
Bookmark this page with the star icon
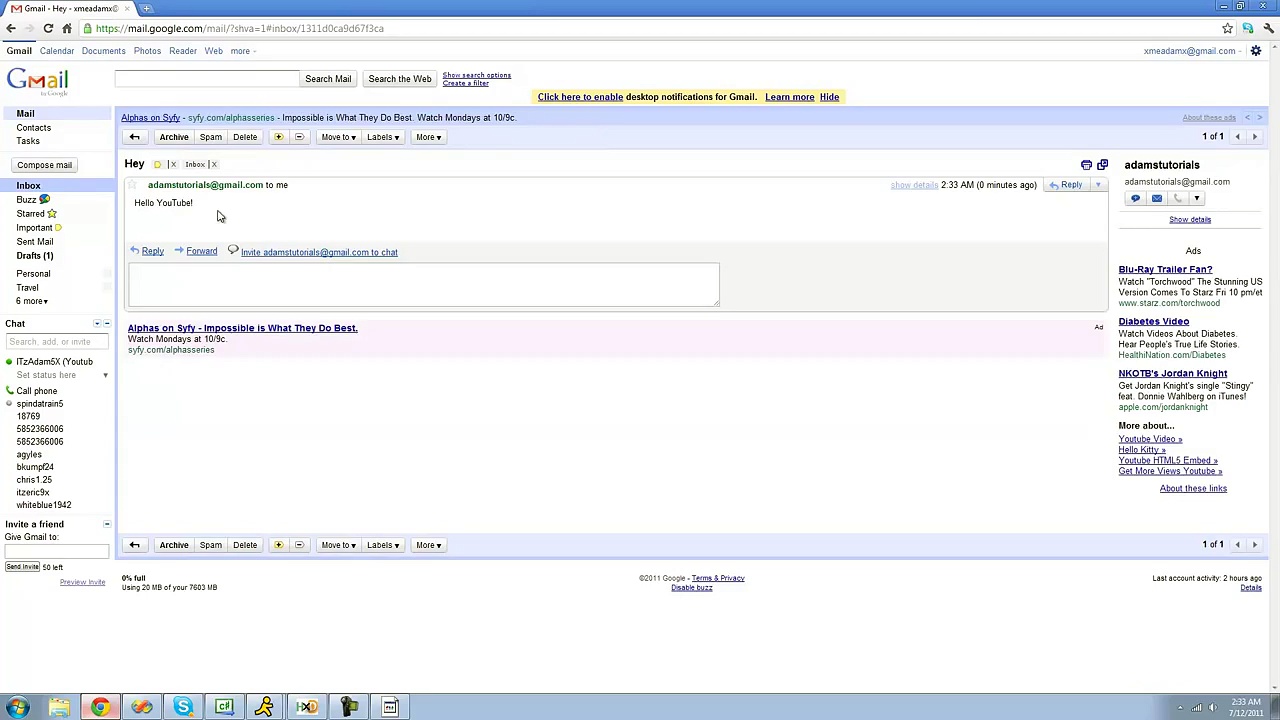pos(1227,28)
